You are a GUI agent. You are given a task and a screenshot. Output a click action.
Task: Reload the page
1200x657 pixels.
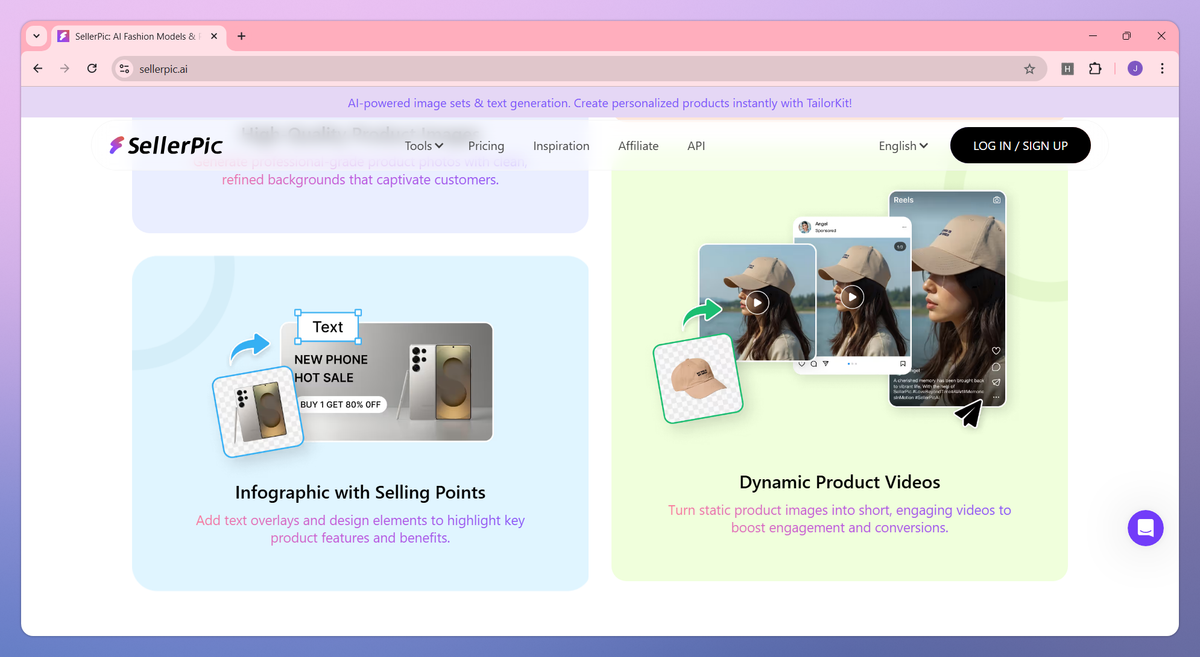(x=92, y=69)
